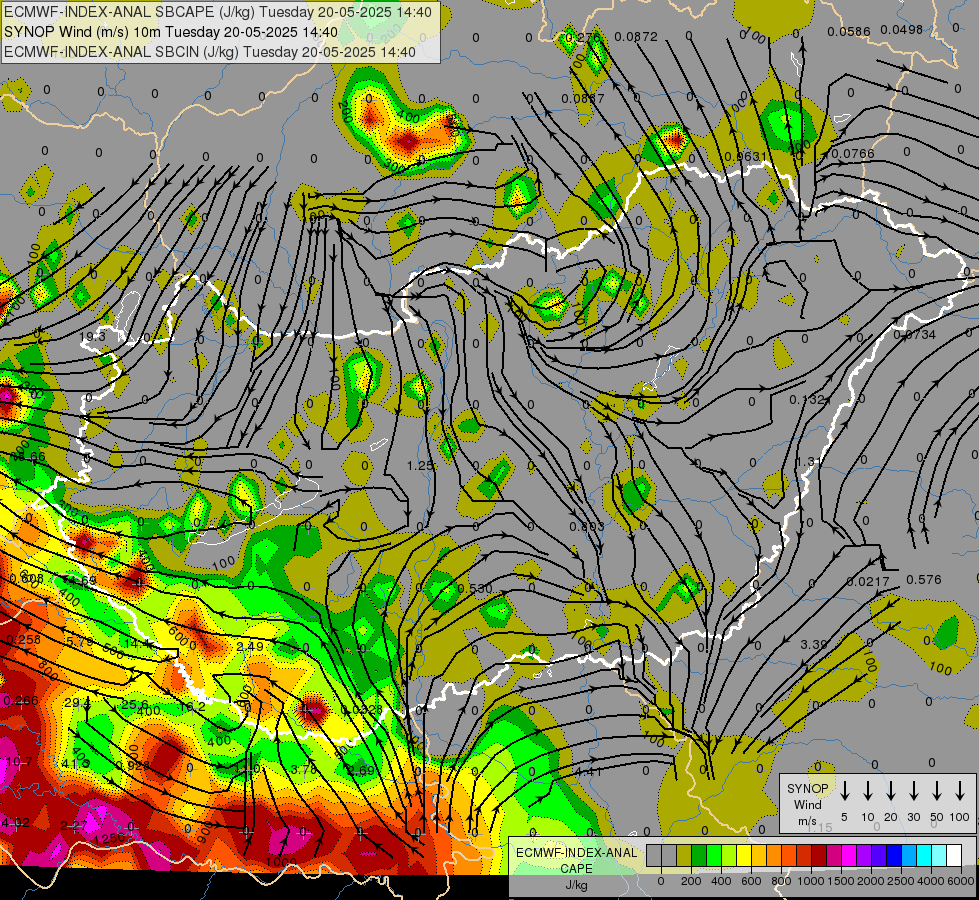Click the pure blue swatch before 2500 tick
The height and width of the screenshot is (900, 979).
point(893,856)
